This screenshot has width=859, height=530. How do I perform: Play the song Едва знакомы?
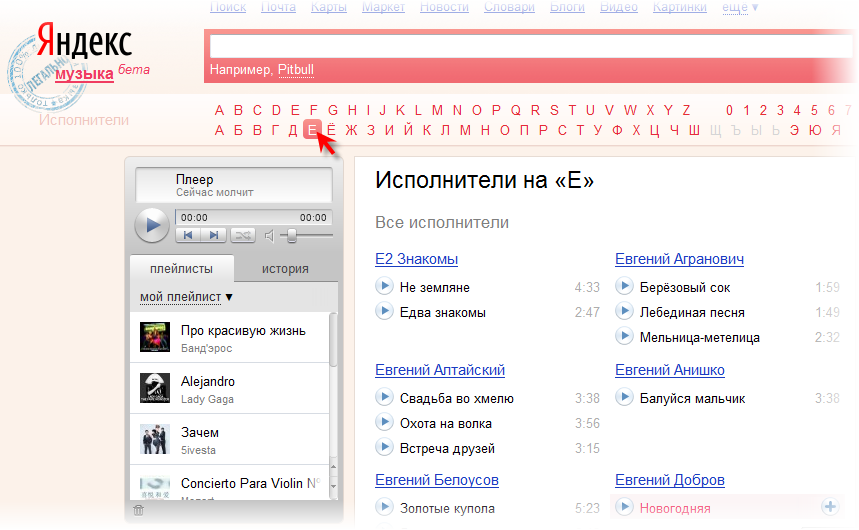[384, 311]
